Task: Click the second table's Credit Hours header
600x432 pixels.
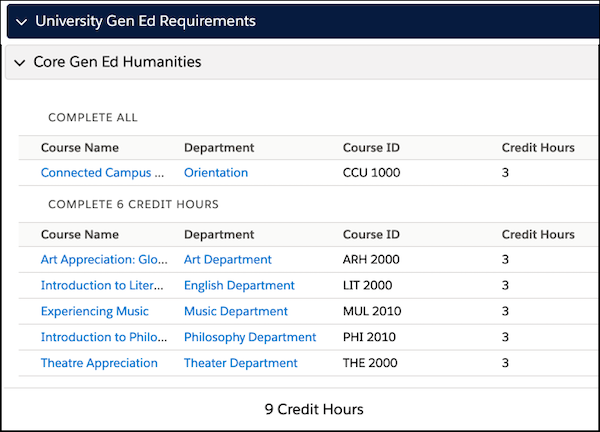Action: click(x=538, y=234)
